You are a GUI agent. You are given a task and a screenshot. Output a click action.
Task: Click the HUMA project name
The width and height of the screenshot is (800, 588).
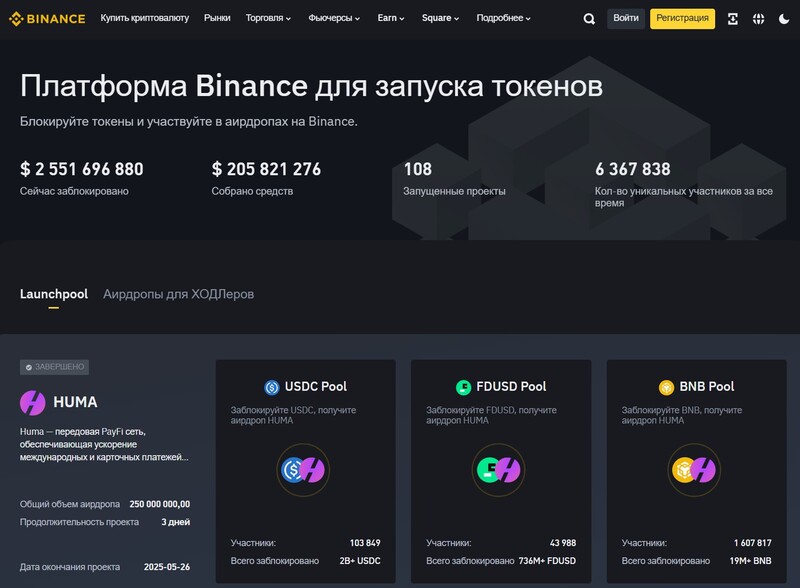(x=75, y=403)
